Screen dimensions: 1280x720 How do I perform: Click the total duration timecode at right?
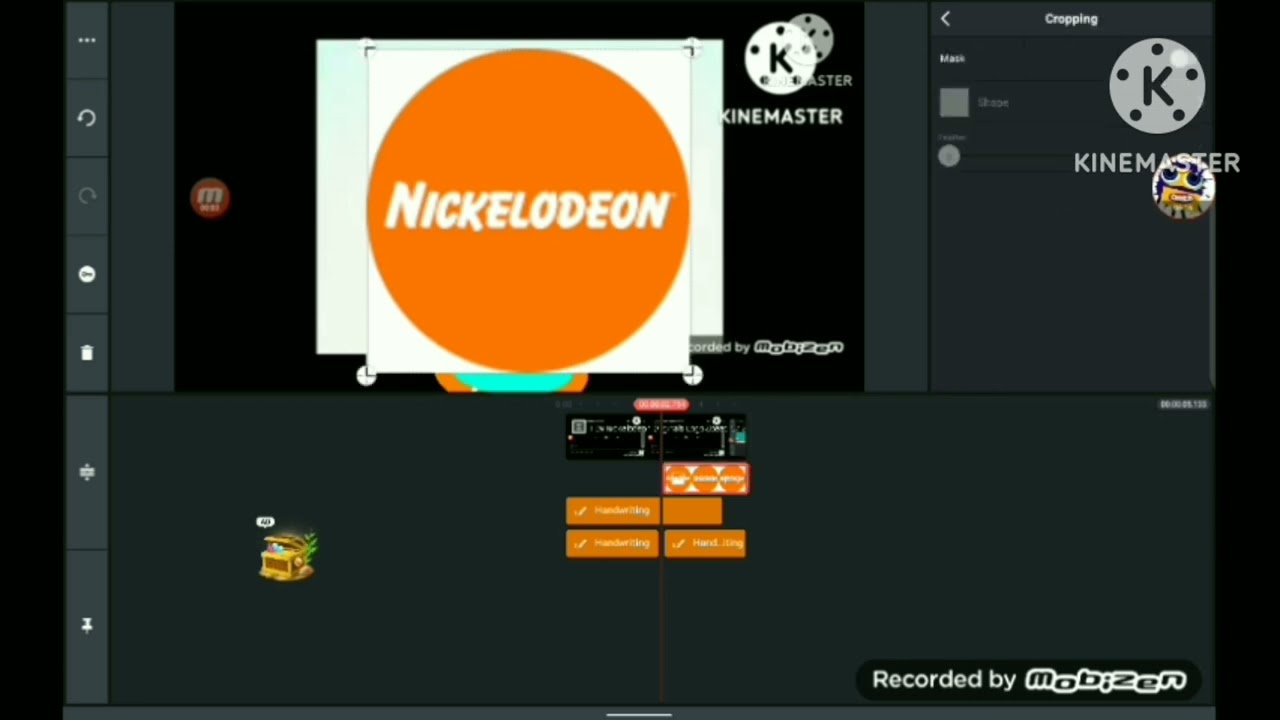1183,404
